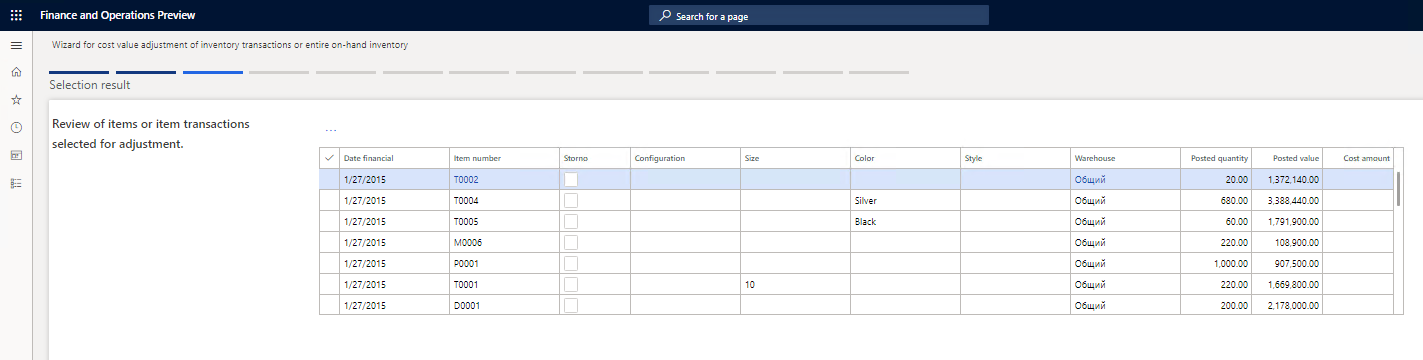The image size is (1423, 360).
Task: Open Item number column header menu
Action: 504,158
